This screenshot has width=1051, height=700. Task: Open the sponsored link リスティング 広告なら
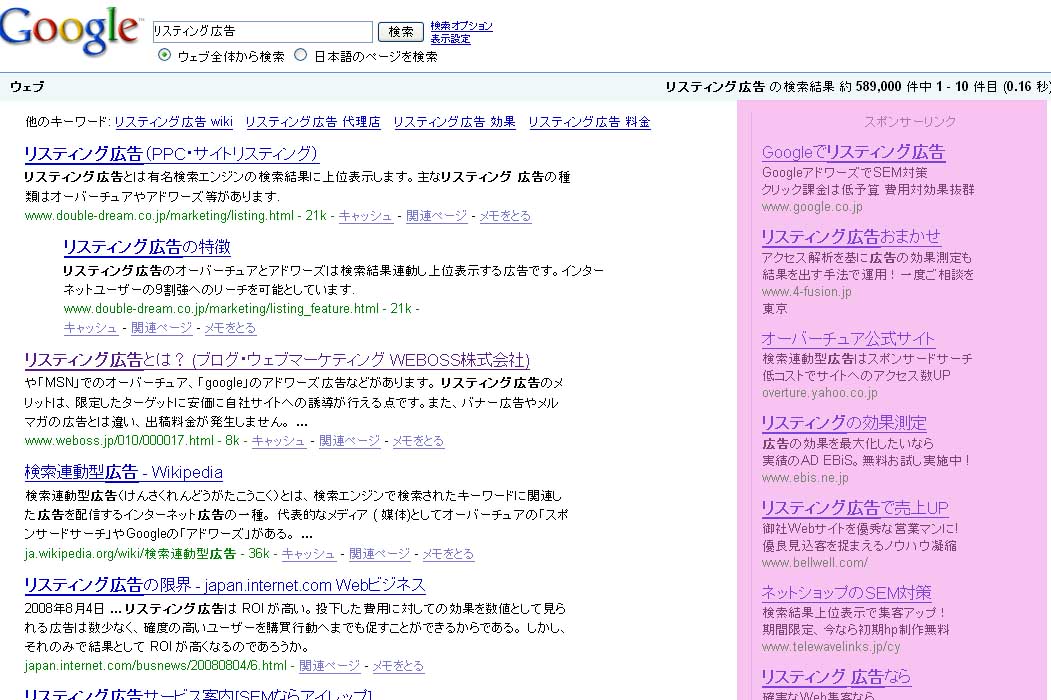(x=836, y=677)
